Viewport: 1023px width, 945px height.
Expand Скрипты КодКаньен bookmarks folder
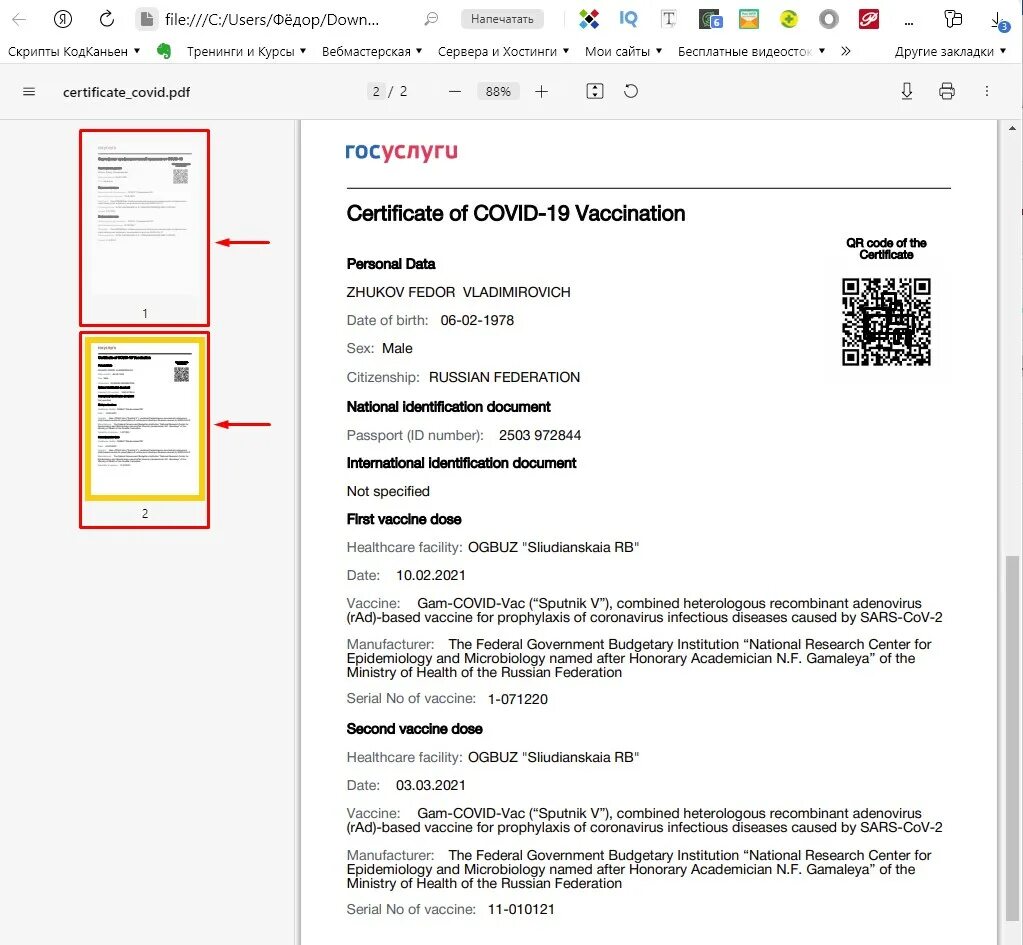pyautogui.click(x=74, y=52)
